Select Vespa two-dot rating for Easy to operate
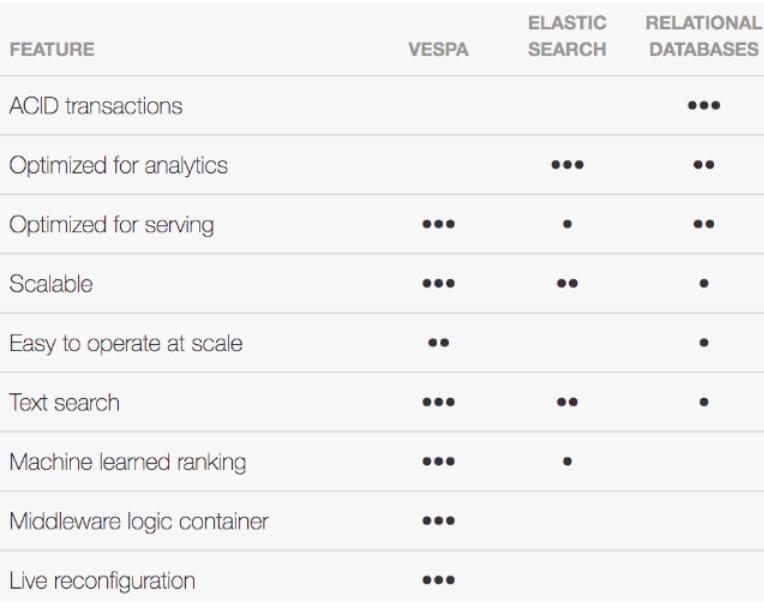 439,343
